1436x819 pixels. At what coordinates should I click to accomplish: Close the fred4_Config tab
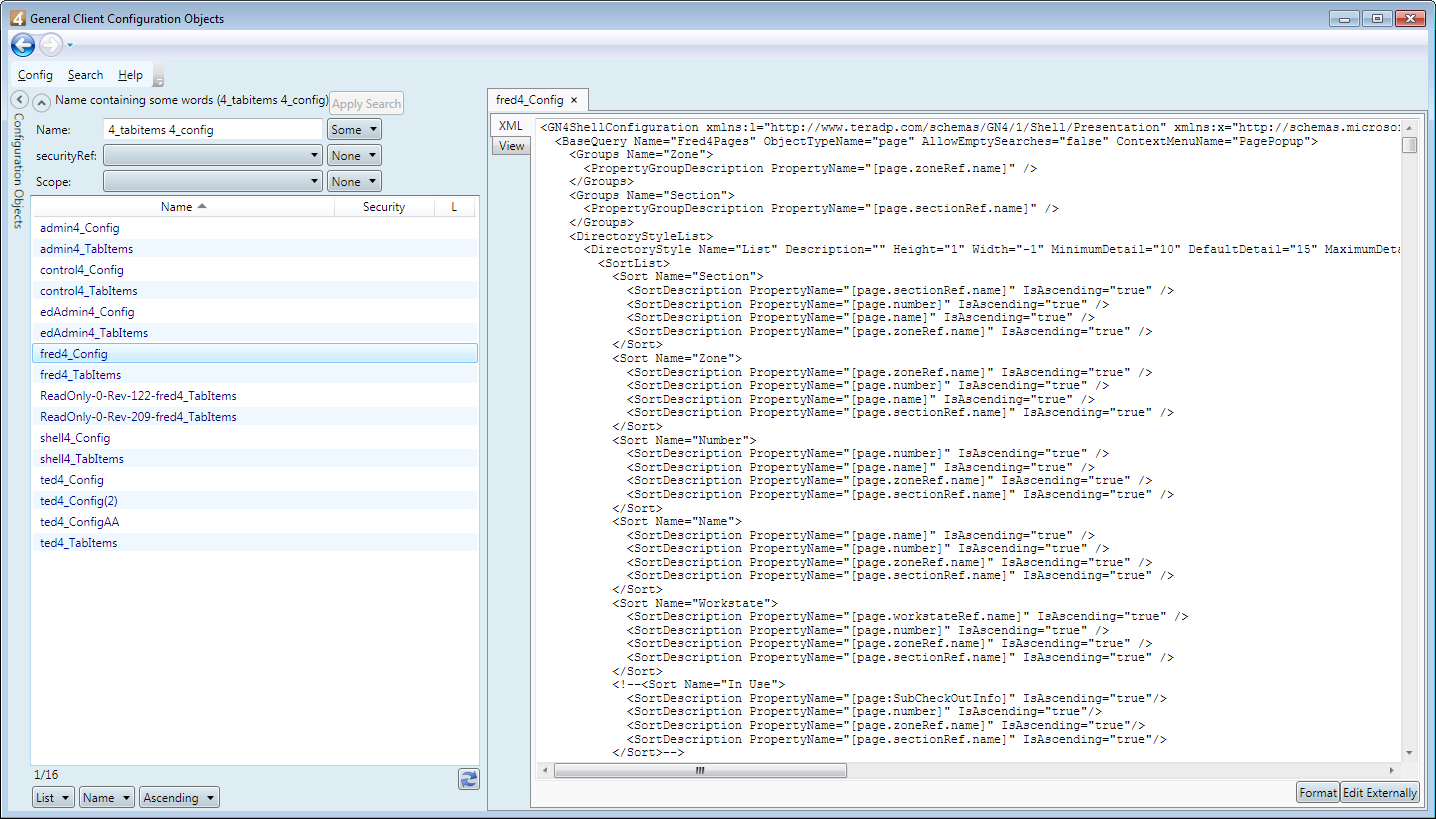pyautogui.click(x=574, y=100)
